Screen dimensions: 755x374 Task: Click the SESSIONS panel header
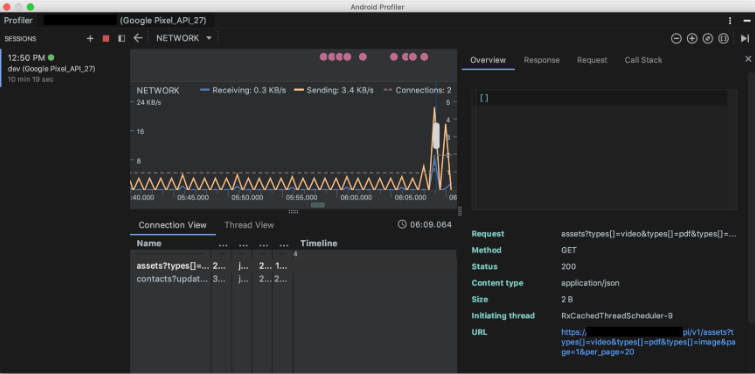(20, 39)
